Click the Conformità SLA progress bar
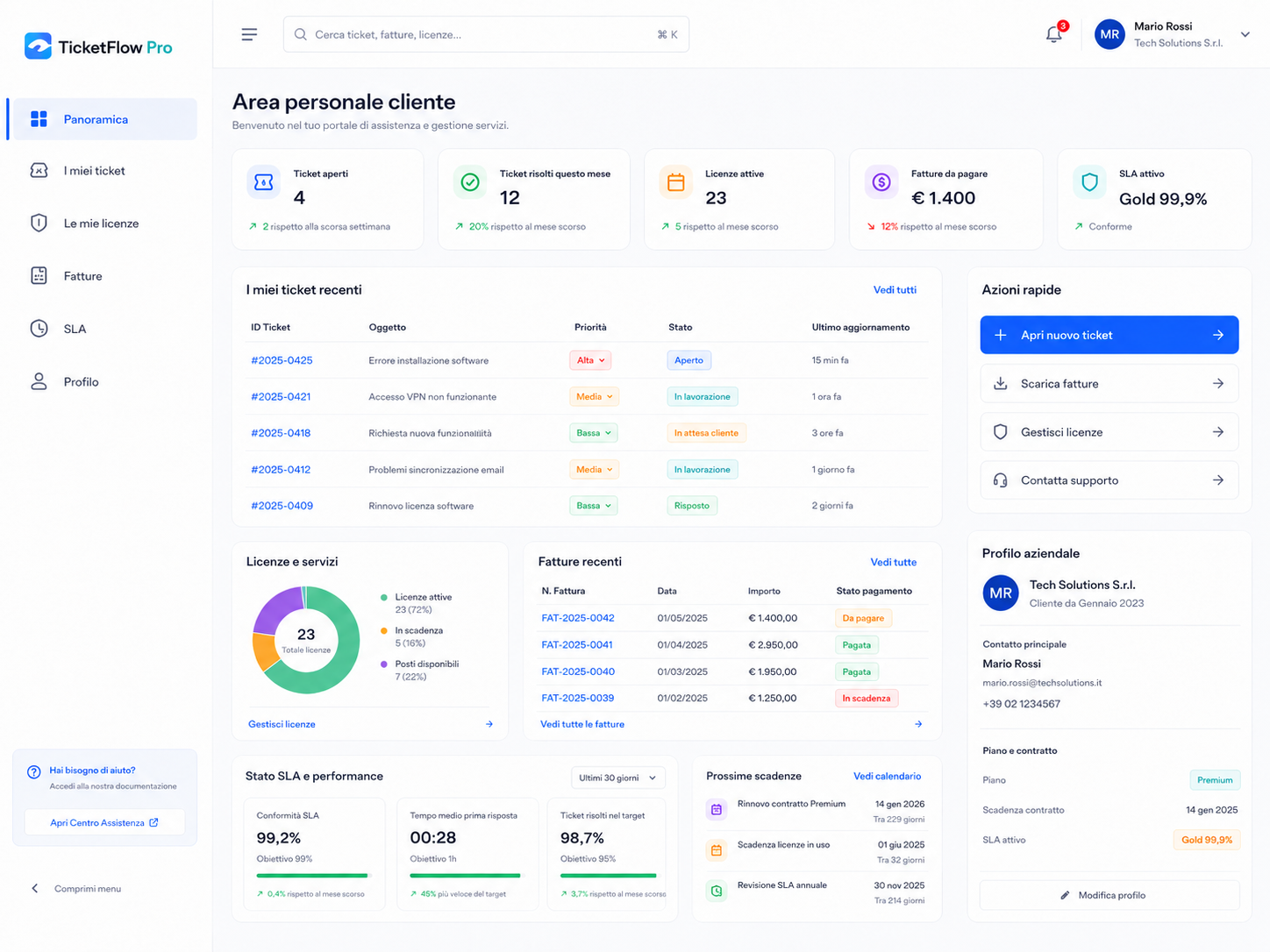1270x952 pixels. click(x=313, y=875)
